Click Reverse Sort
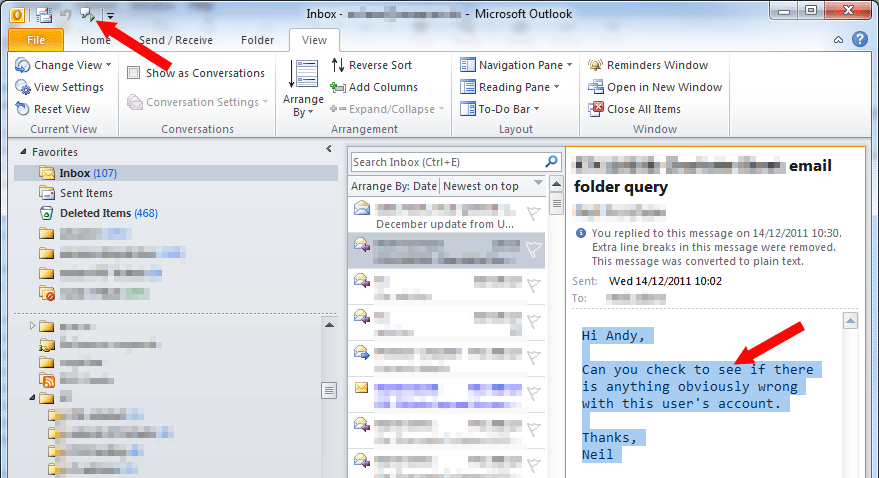 click(372, 65)
